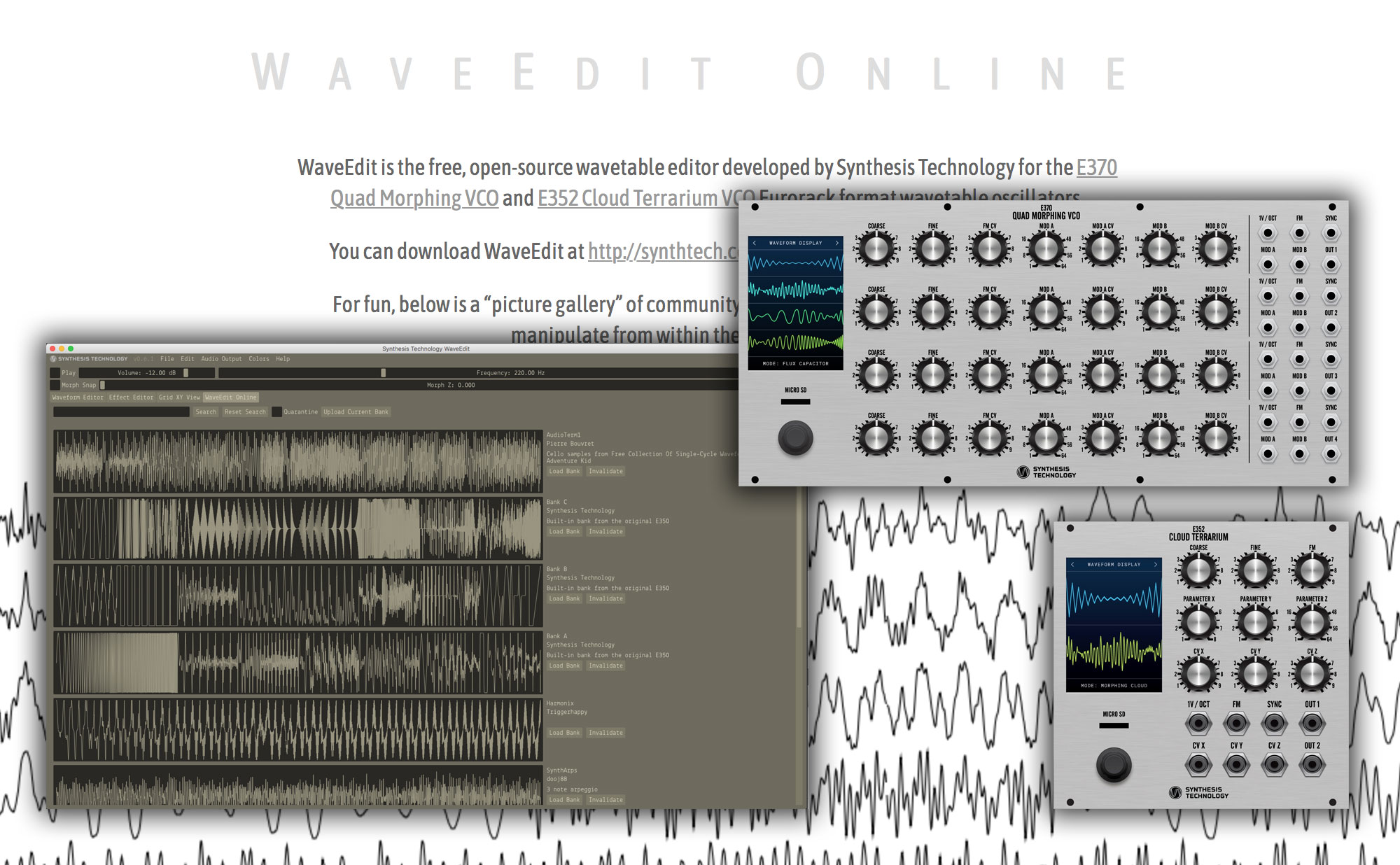Click the E370 OUT 4 jack
This screenshot has height=865, width=1400.
click(x=1331, y=453)
